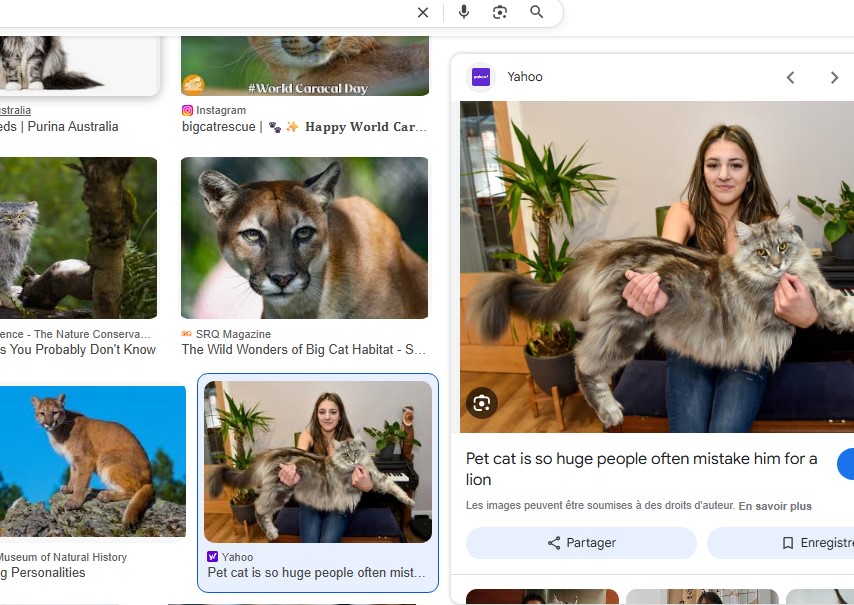Click the SRQ Magazine source label
854x605 pixels.
coord(233,334)
